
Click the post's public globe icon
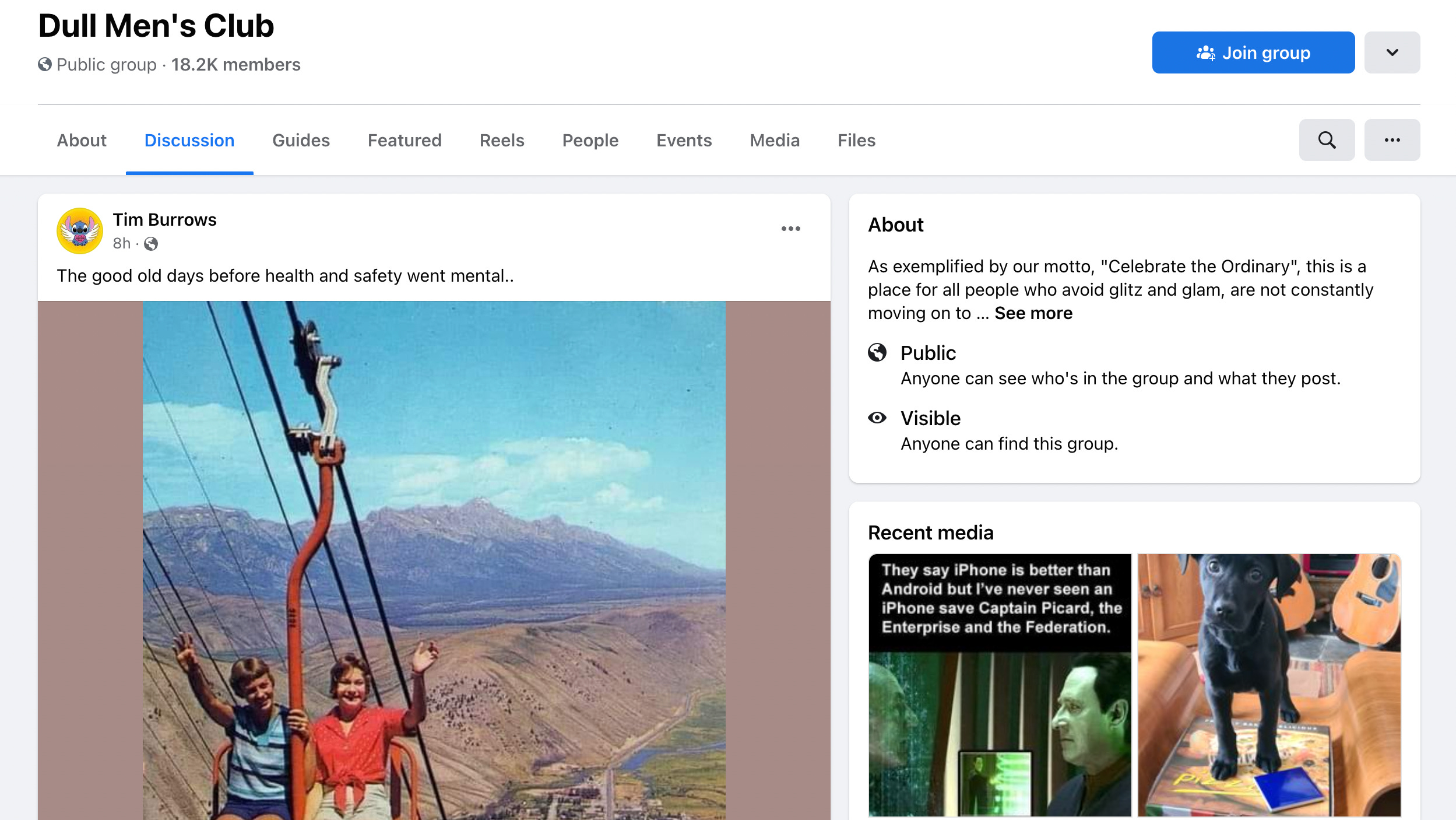click(x=151, y=244)
